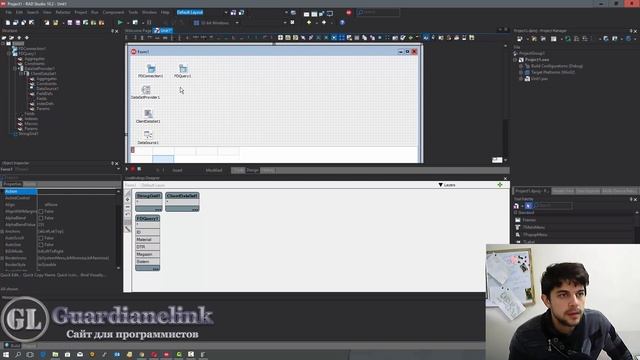Image resolution: width=640 pixels, height=360 pixels.
Task: Open File Explorer from the taskbar
Action: point(55,354)
